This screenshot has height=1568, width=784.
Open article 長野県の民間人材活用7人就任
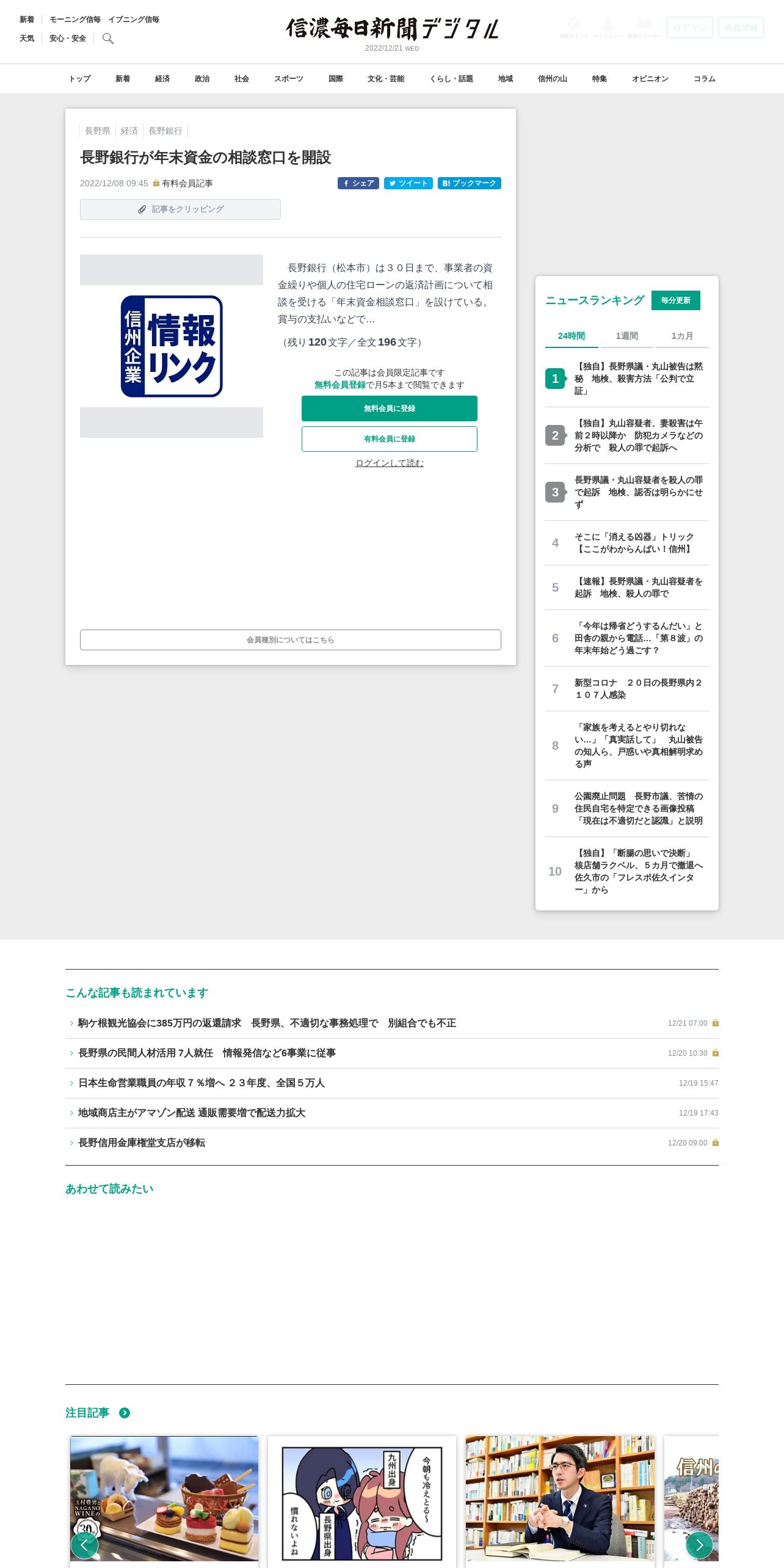pyautogui.click(x=392, y=1053)
